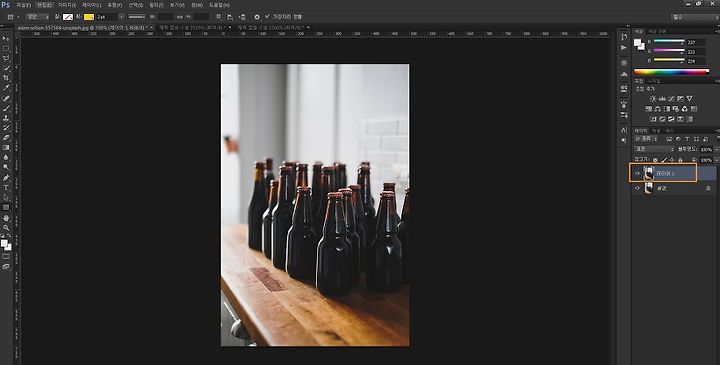Open the History panel icon
The height and width of the screenshot is (365, 720).
(624, 37)
